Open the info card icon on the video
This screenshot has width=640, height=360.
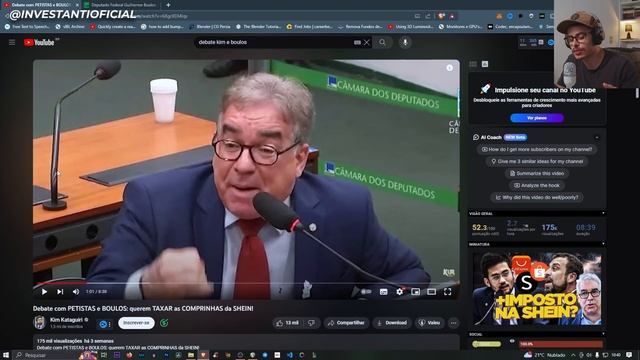[x=449, y=68]
